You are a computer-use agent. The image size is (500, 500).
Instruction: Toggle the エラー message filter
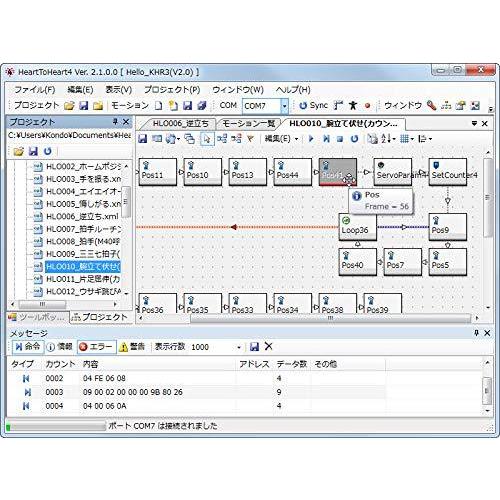97,347
